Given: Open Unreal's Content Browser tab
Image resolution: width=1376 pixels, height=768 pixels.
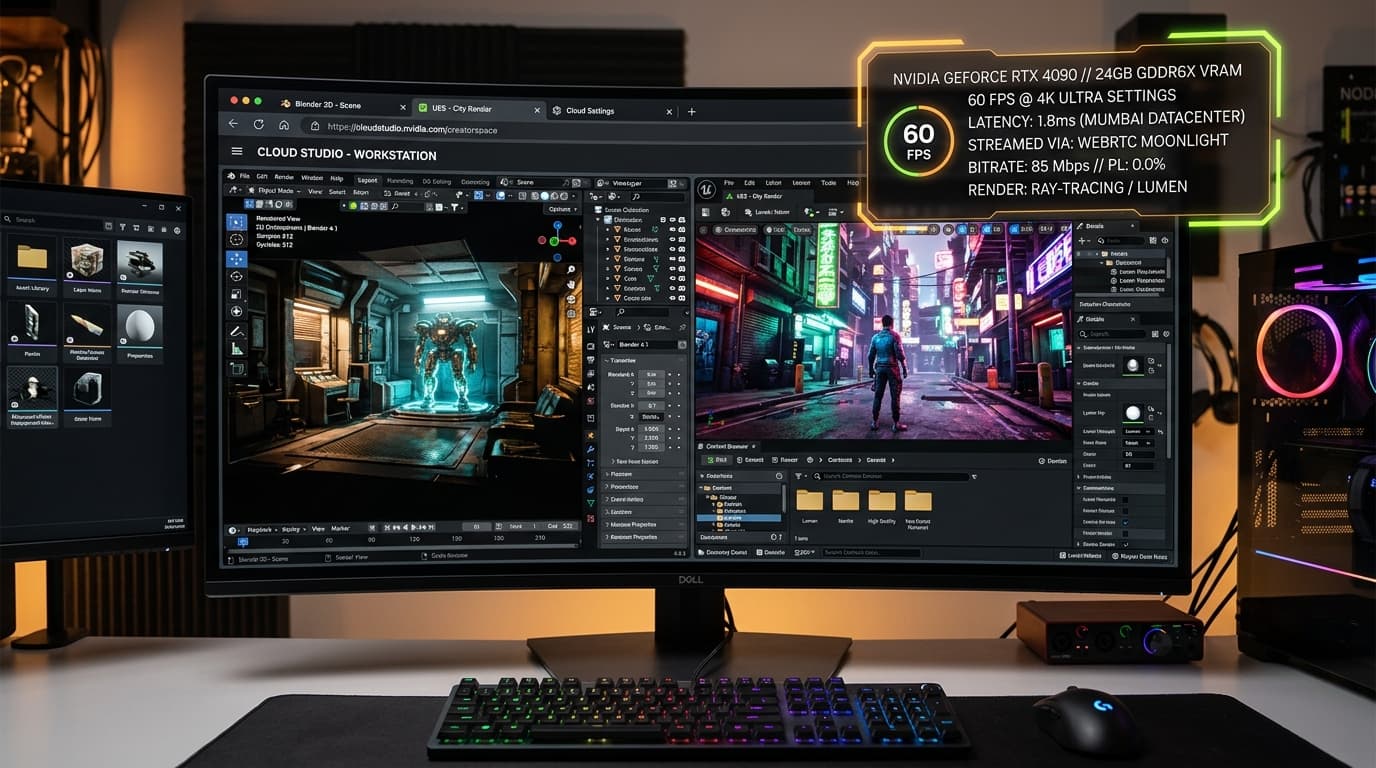Looking at the screenshot, I should tap(726, 447).
